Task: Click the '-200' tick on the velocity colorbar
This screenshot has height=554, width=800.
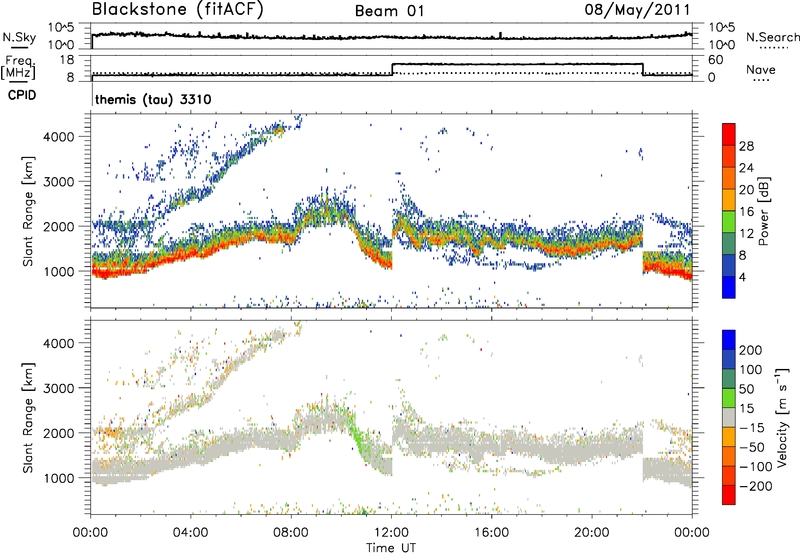Action: (755, 486)
